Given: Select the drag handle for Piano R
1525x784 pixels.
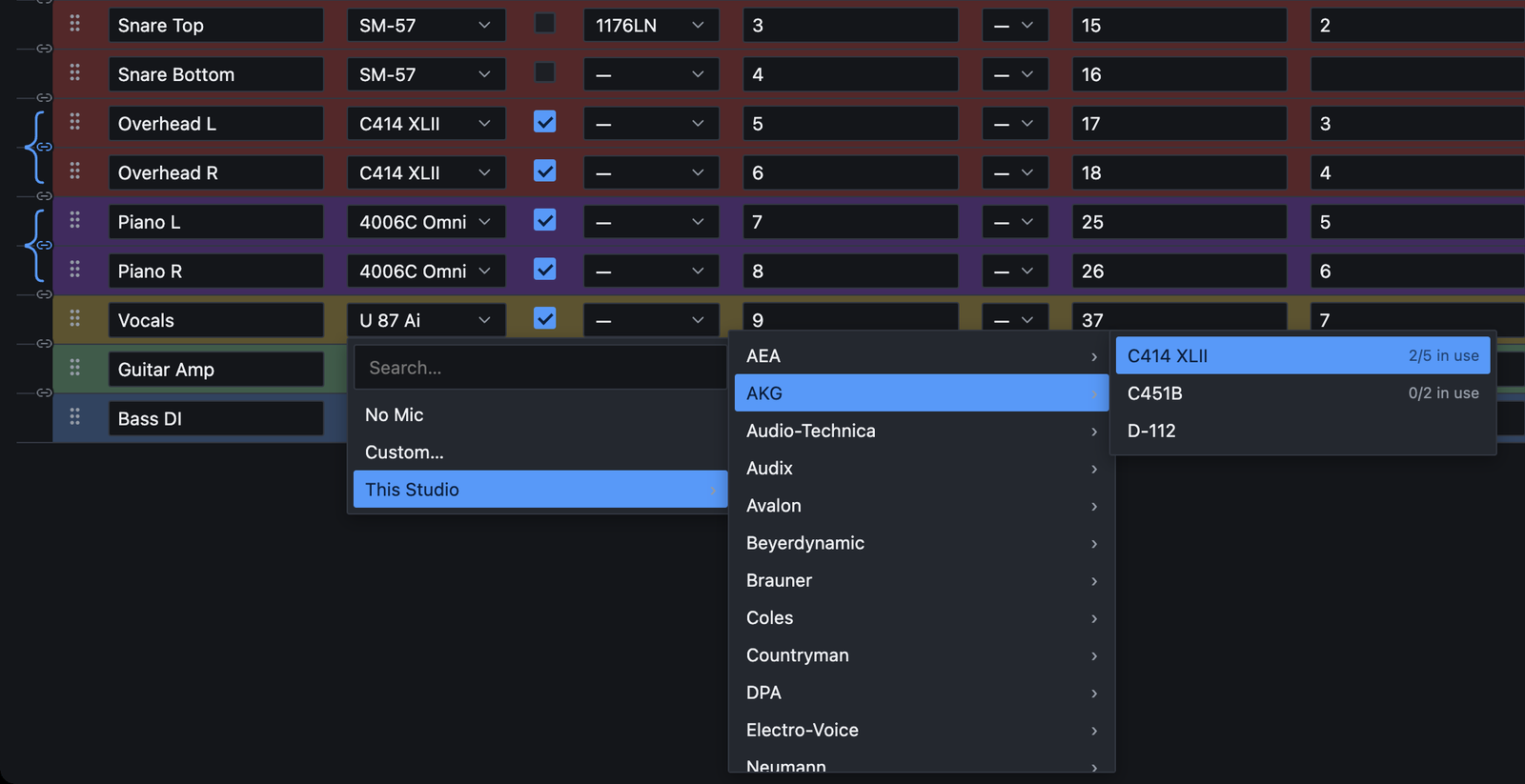Looking at the screenshot, I should pyautogui.click(x=74, y=270).
